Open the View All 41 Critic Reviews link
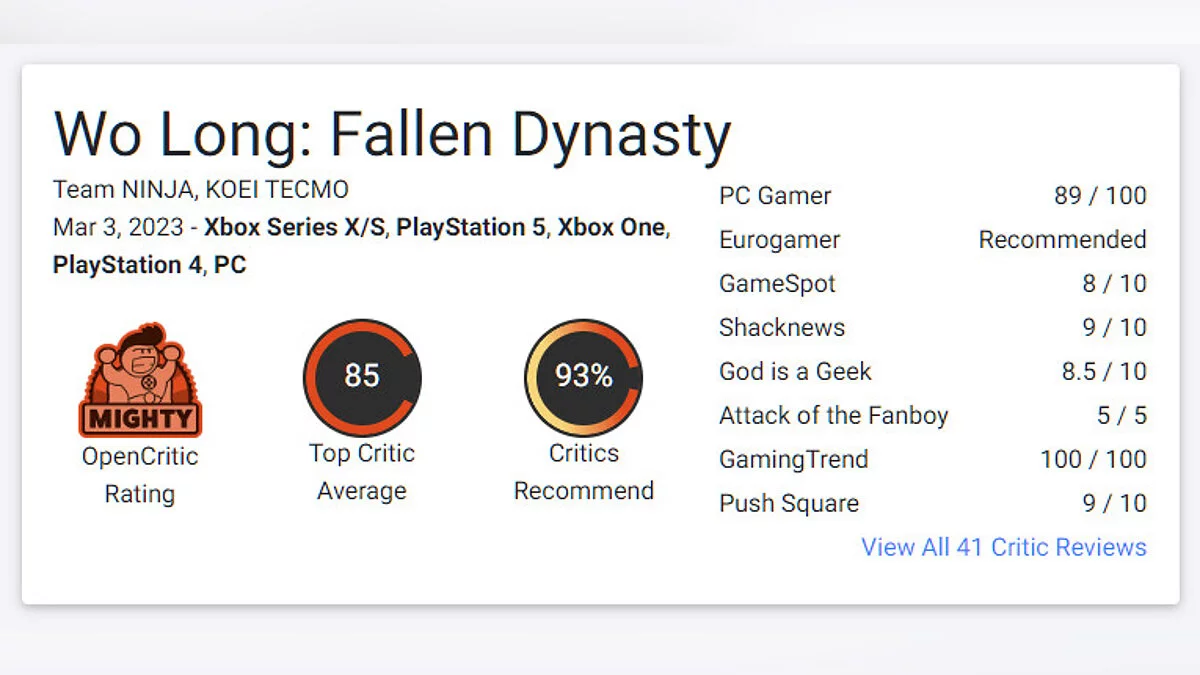 tap(1003, 547)
